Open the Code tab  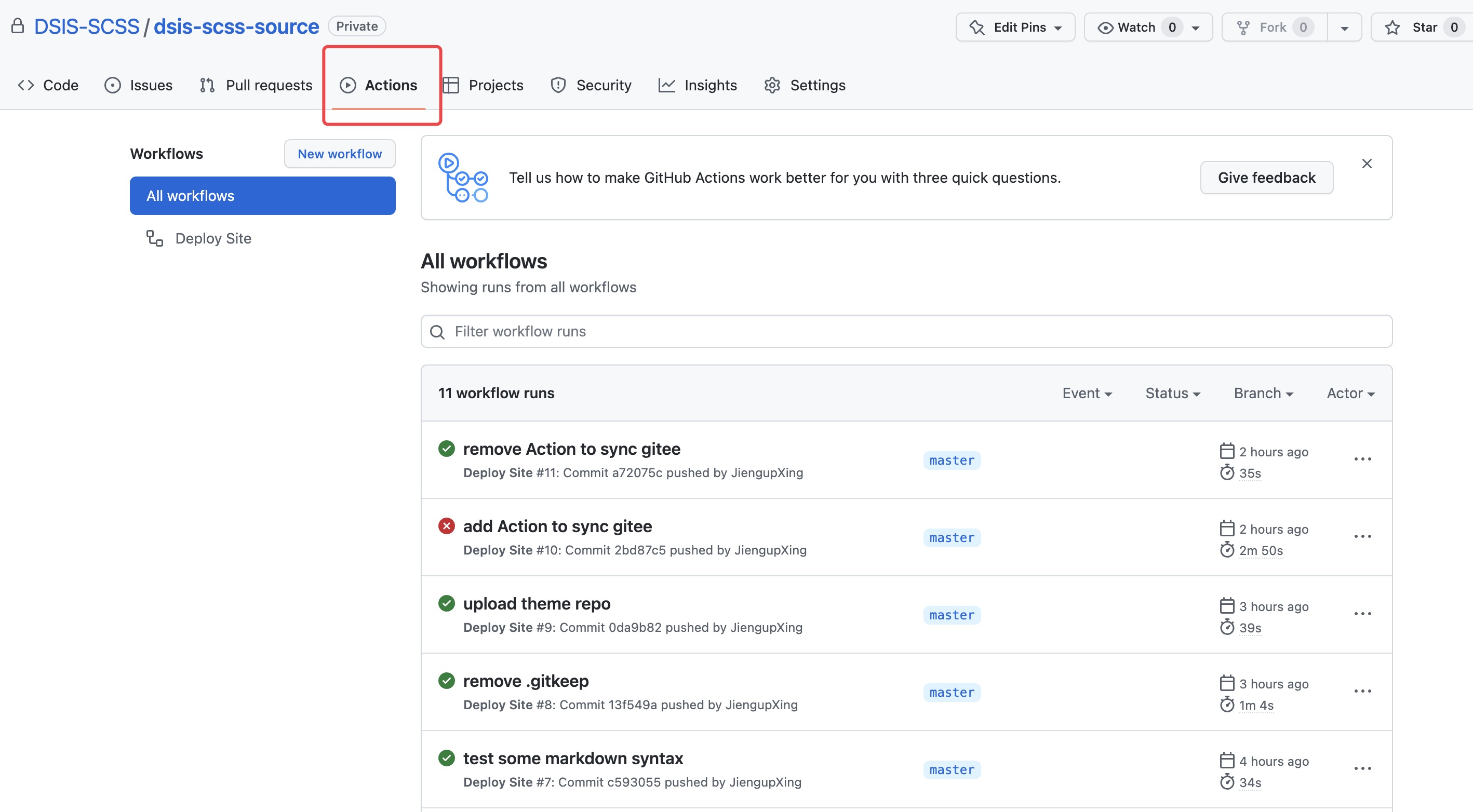48,85
